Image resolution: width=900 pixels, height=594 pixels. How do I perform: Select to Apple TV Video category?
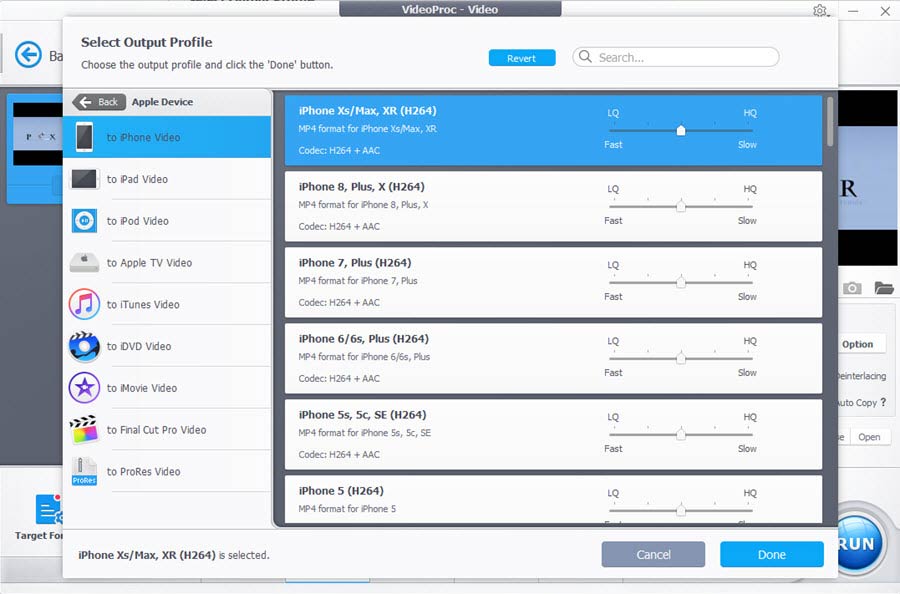point(167,263)
